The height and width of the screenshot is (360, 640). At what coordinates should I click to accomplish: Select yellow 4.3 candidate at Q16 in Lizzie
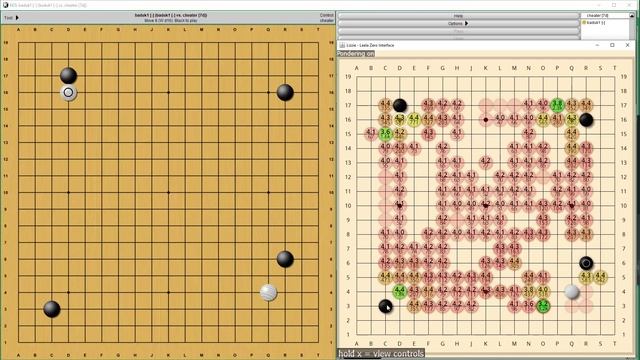coord(571,120)
